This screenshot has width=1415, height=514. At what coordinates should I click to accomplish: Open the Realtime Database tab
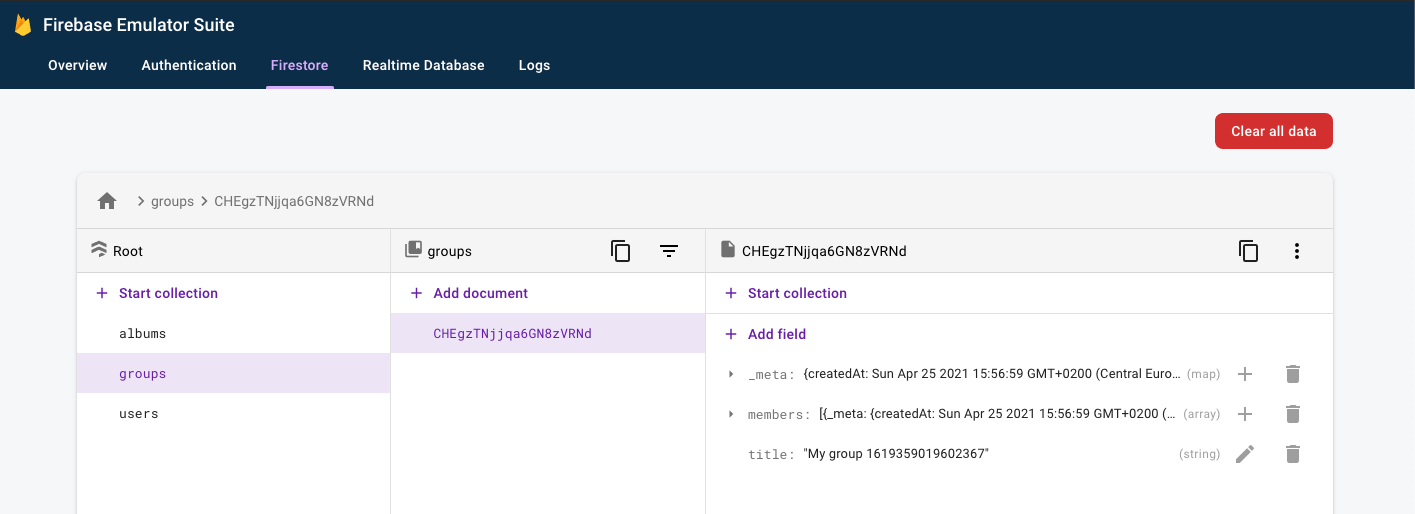click(423, 65)
